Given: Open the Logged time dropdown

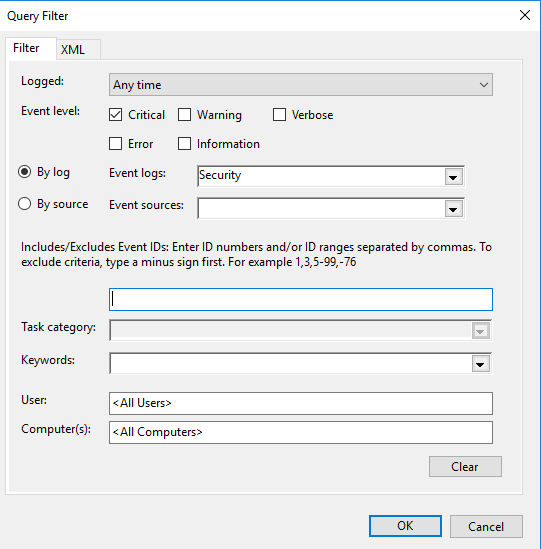Looking at the screenshot, I should [x=301, y=84].
